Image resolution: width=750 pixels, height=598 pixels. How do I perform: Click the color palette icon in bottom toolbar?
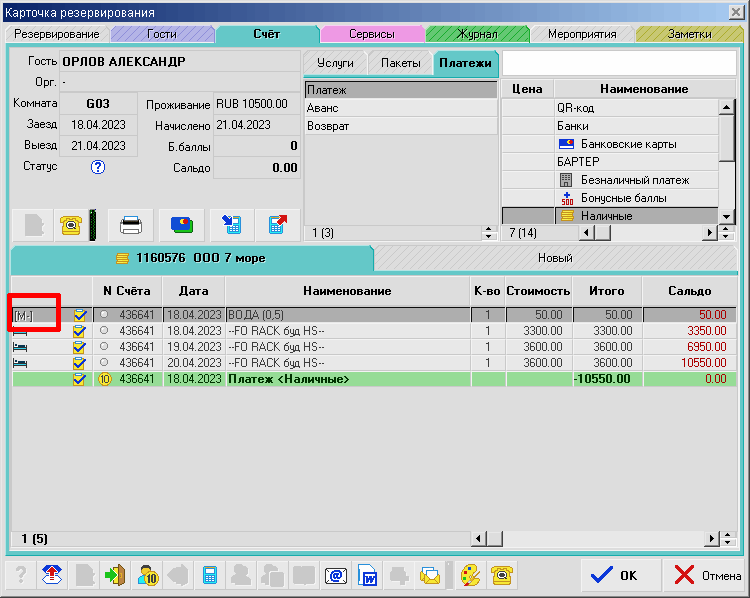click(x=469, y=576)
